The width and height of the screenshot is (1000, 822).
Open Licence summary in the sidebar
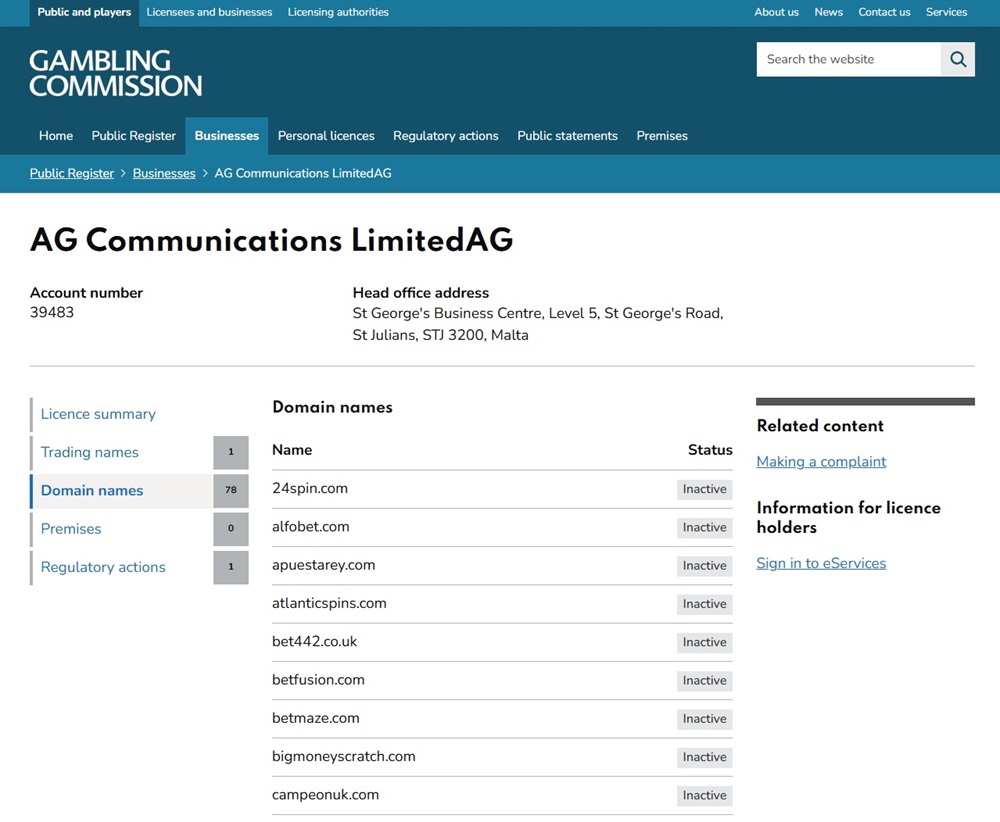point(98,414)
